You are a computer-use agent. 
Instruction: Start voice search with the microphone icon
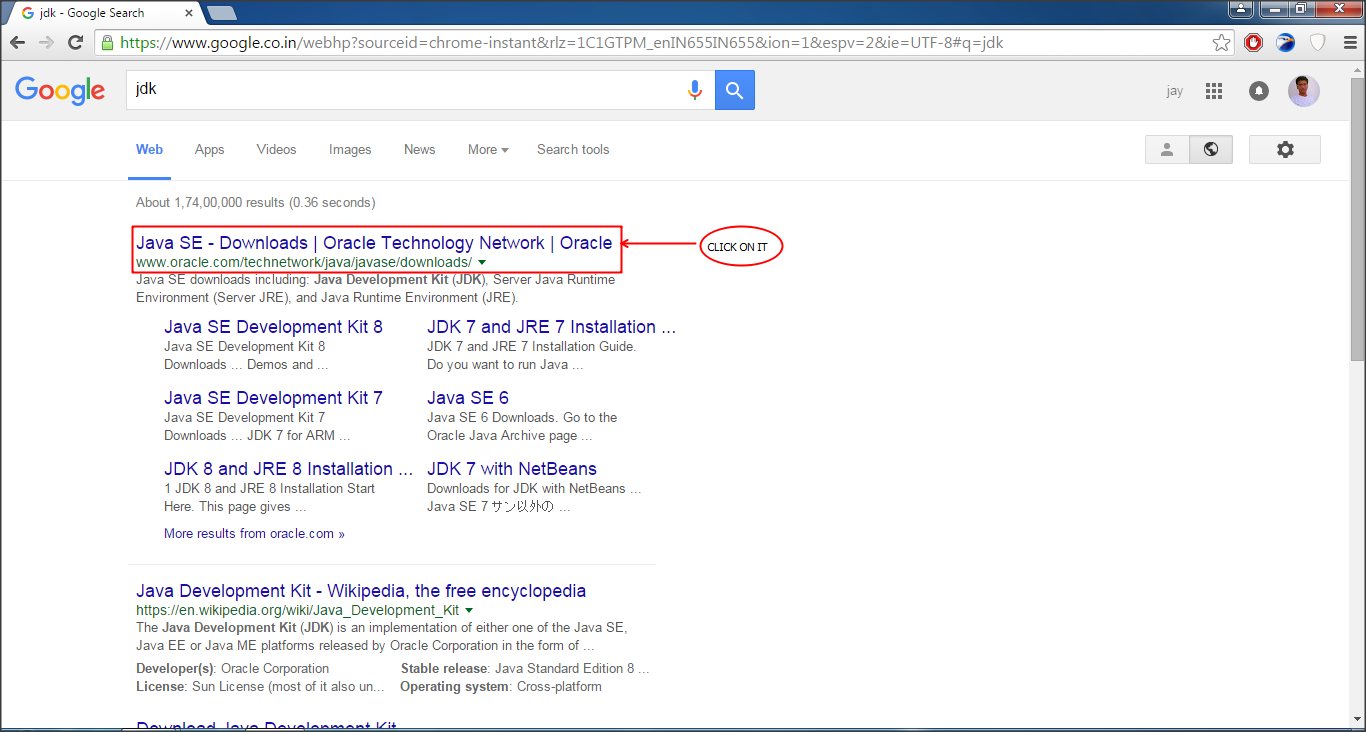click(x=695, y=90)
